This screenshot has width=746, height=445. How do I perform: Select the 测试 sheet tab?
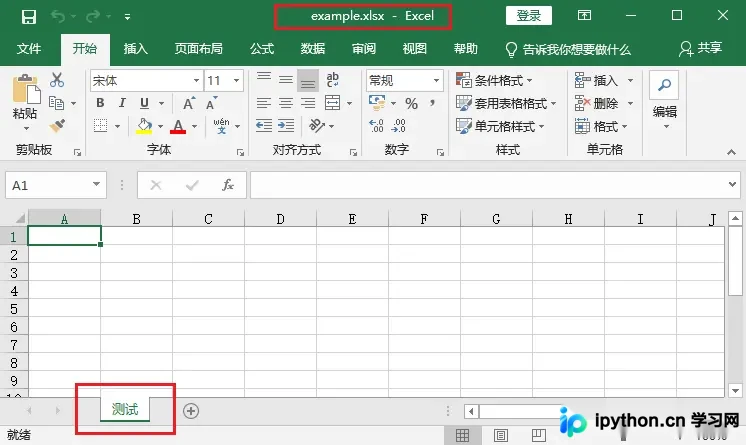(x=125, y=409)
